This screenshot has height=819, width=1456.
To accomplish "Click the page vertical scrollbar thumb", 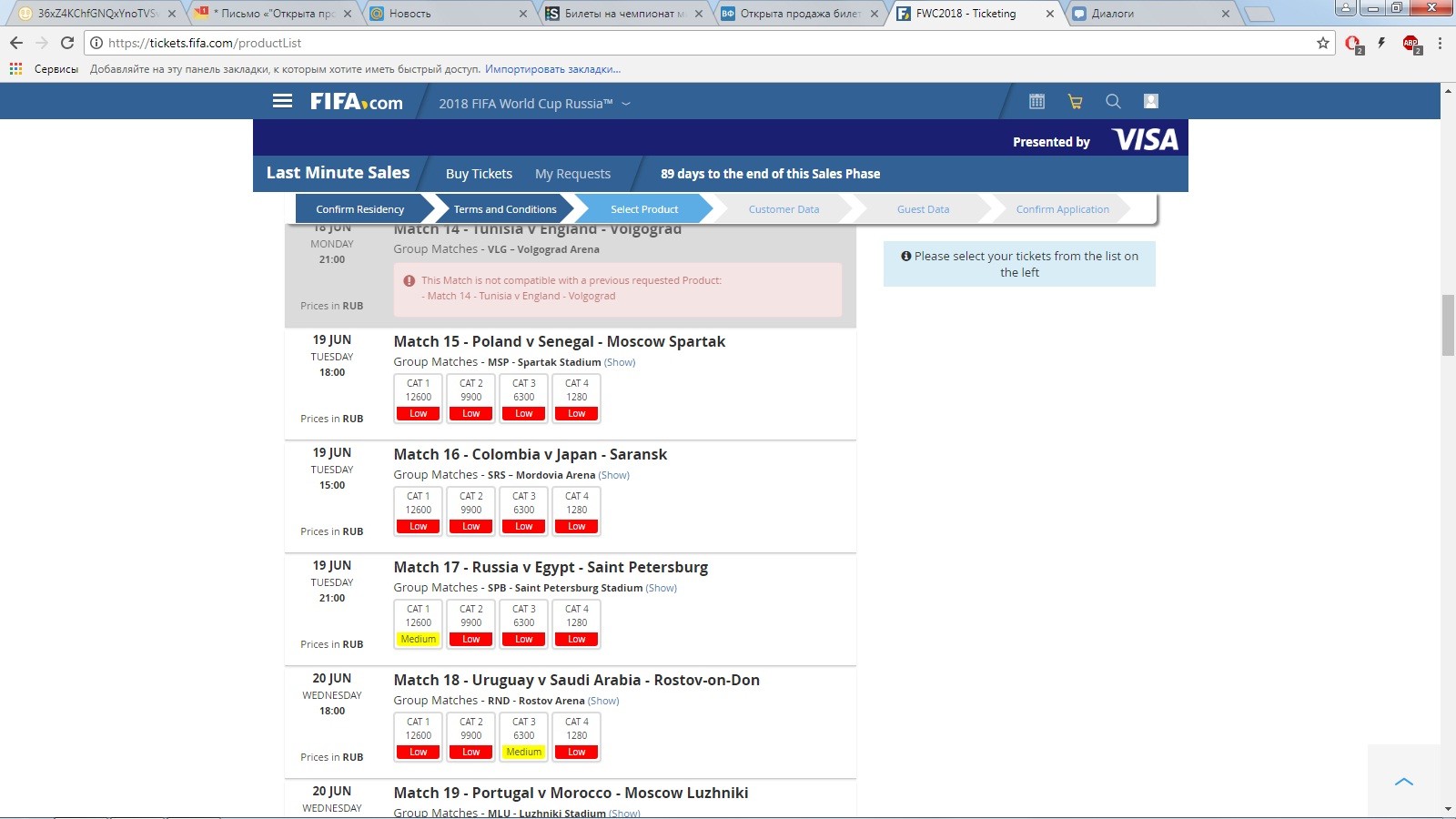I will (1448, 325).
